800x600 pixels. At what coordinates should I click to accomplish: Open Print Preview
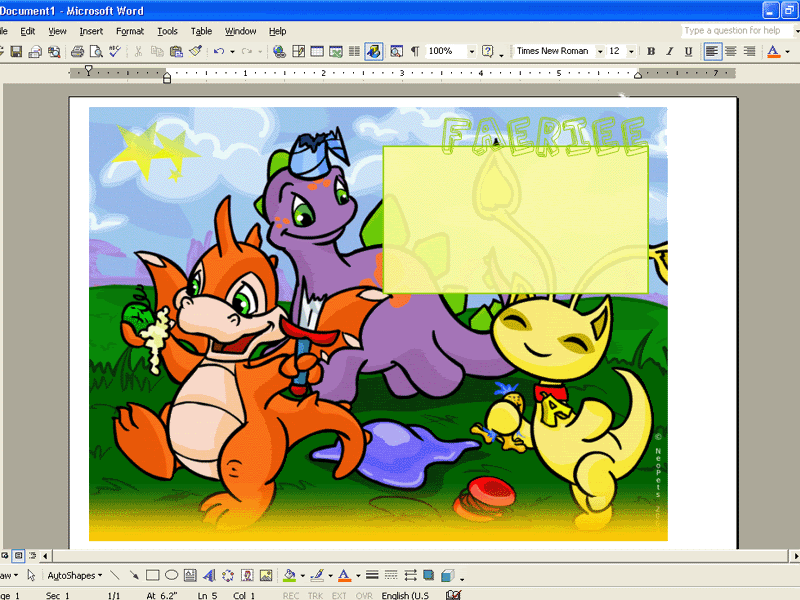pyautogui.click(x=96, y=51)
